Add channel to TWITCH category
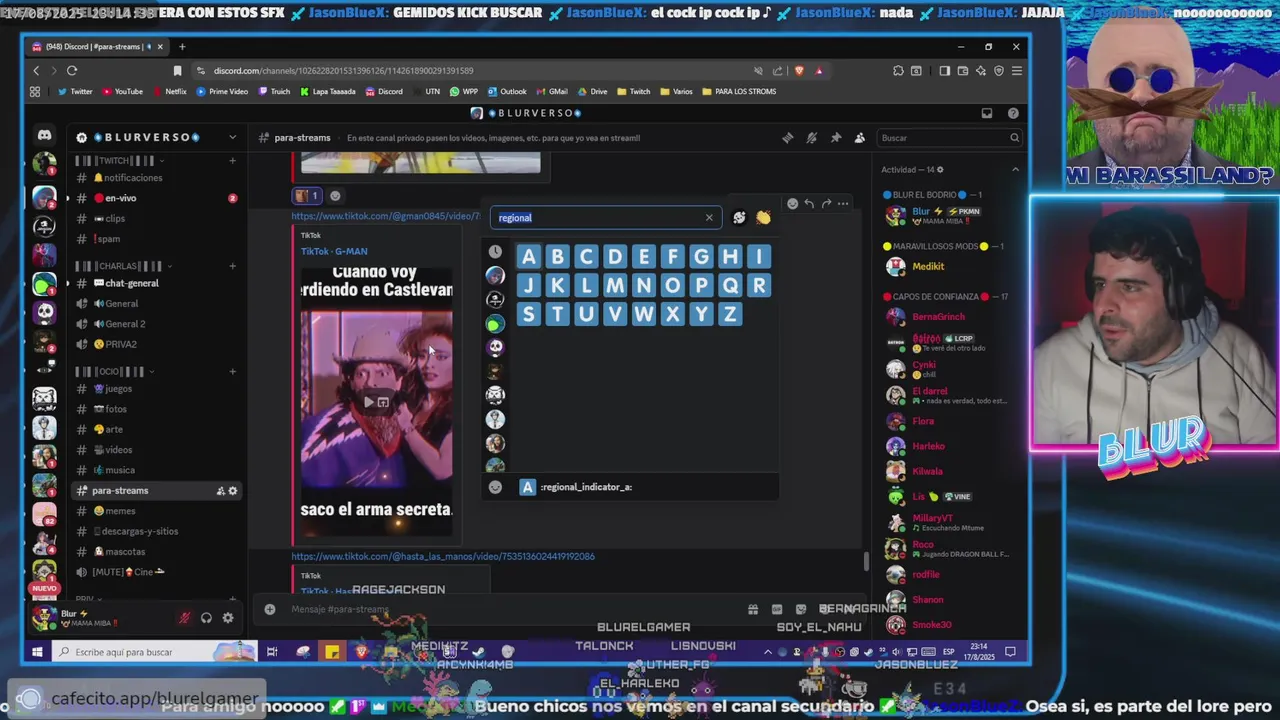Screen dimensions: 1280x720 232,160
